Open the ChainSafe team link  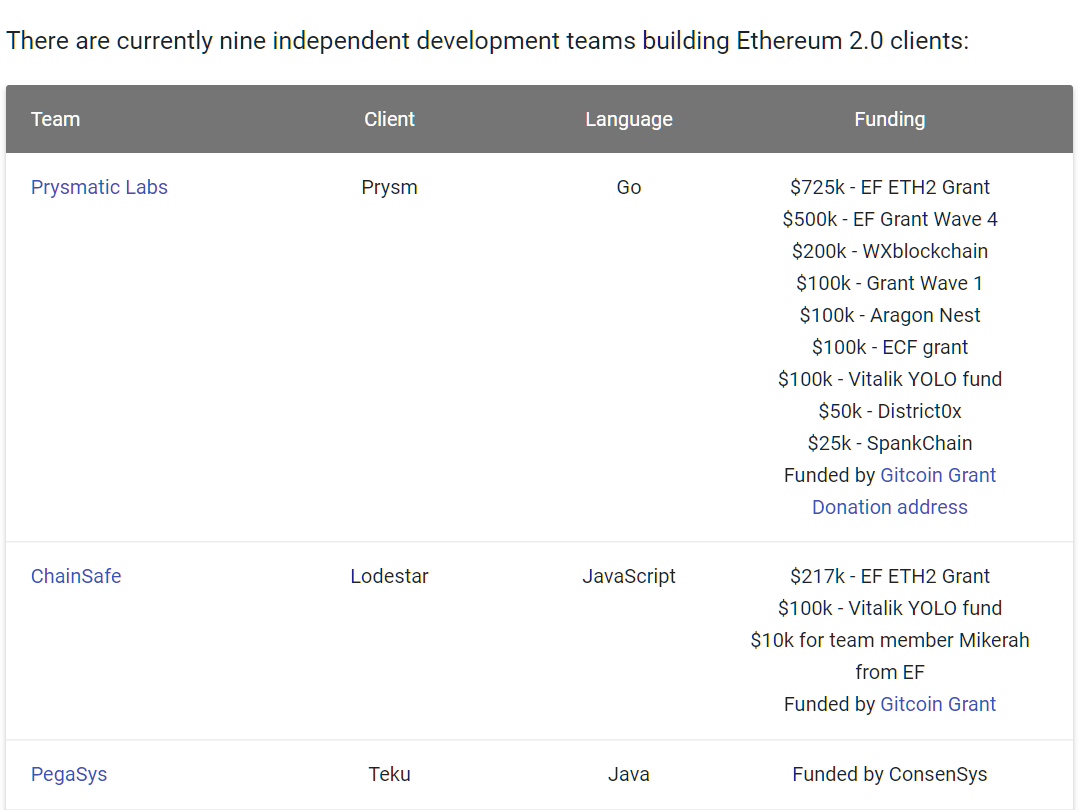coord(76,576)
